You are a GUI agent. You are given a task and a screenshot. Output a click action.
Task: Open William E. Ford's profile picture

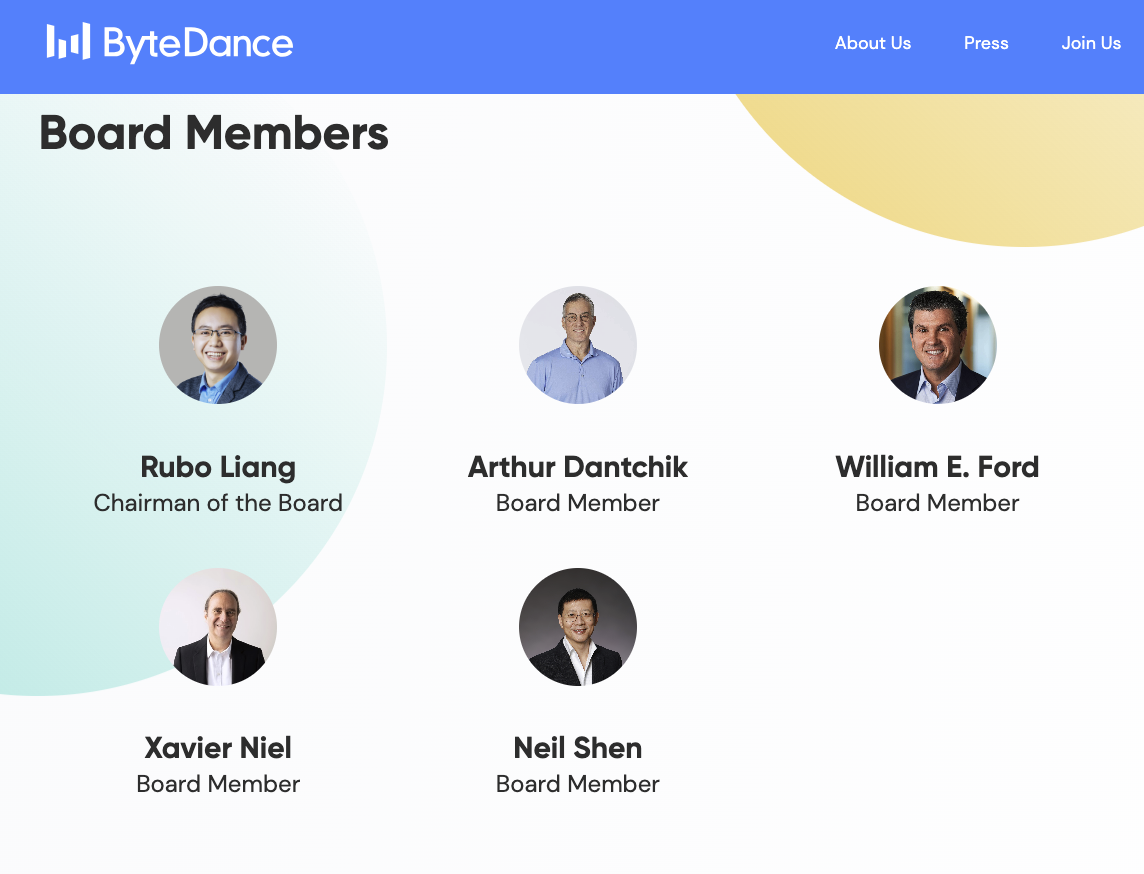point(938,345)
